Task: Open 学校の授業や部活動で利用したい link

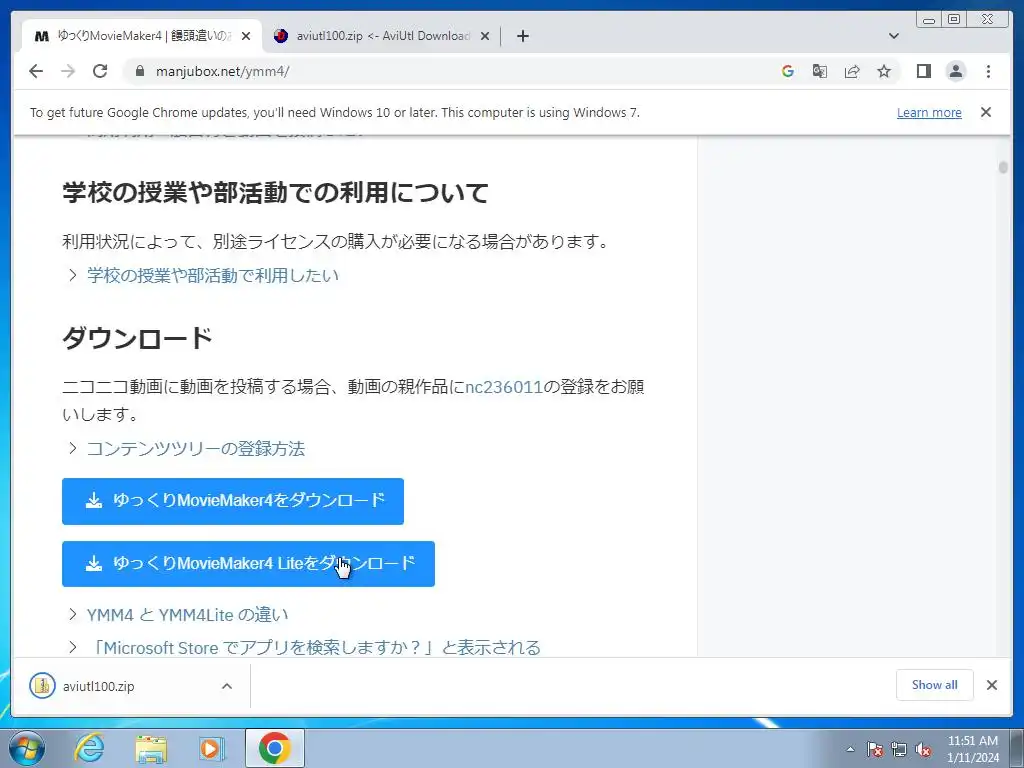Action: 213,275
